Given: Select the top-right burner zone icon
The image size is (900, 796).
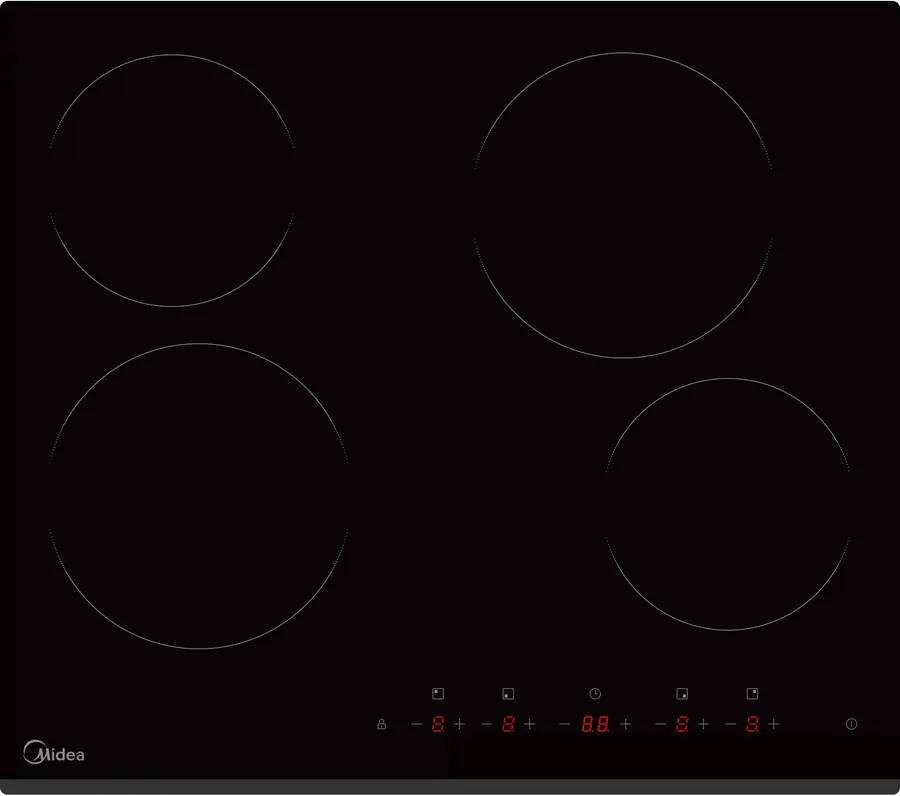Looking at the screenshot, I should click(752, 694).
